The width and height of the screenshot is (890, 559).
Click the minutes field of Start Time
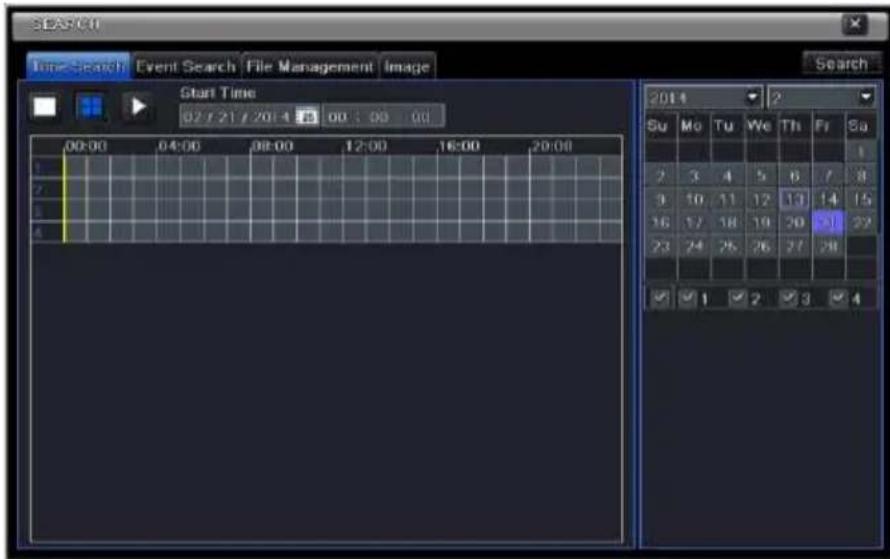pos(379,117)
